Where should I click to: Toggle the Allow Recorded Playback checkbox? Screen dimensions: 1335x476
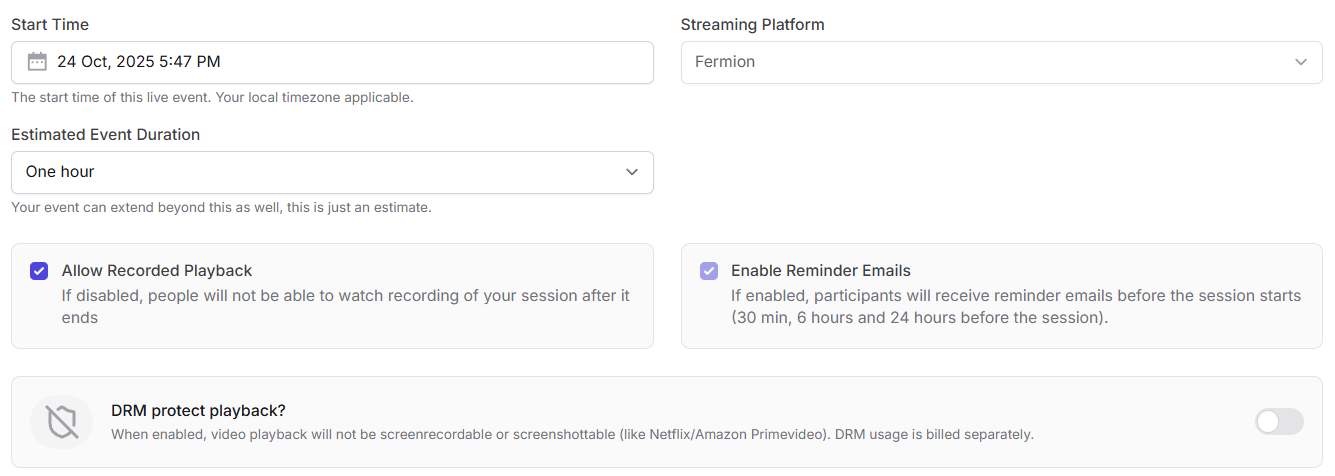coord(39,271)
